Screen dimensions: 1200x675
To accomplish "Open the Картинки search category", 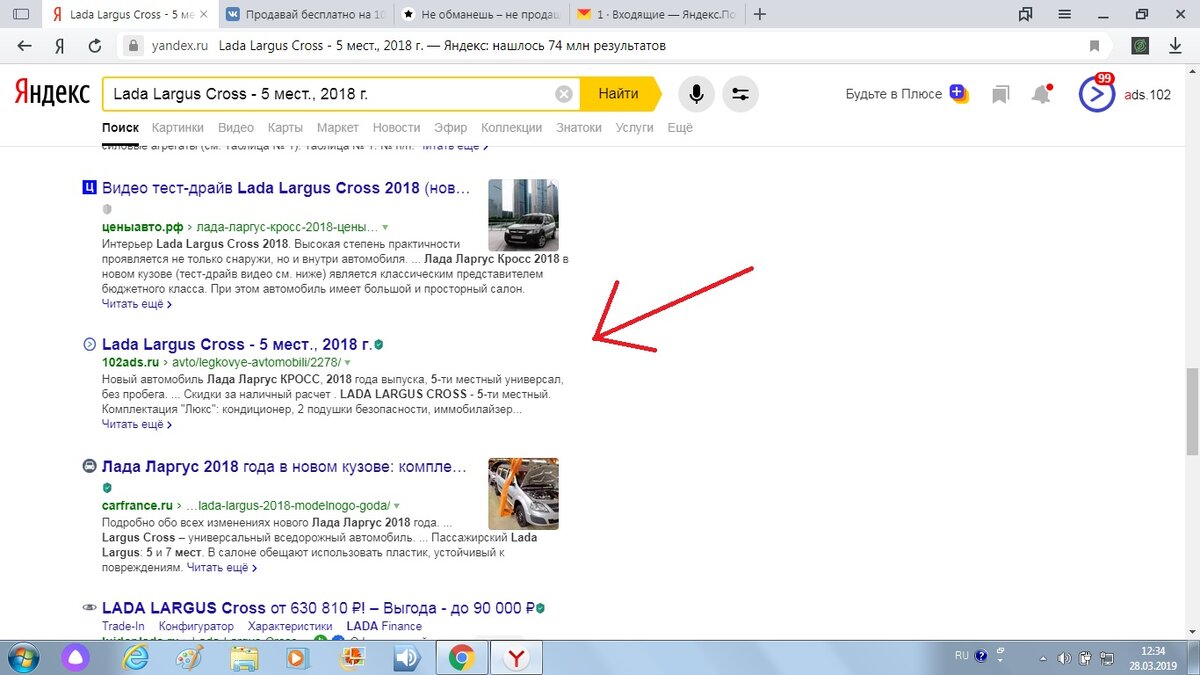I will pyautogui.click(x=177, y=127).
